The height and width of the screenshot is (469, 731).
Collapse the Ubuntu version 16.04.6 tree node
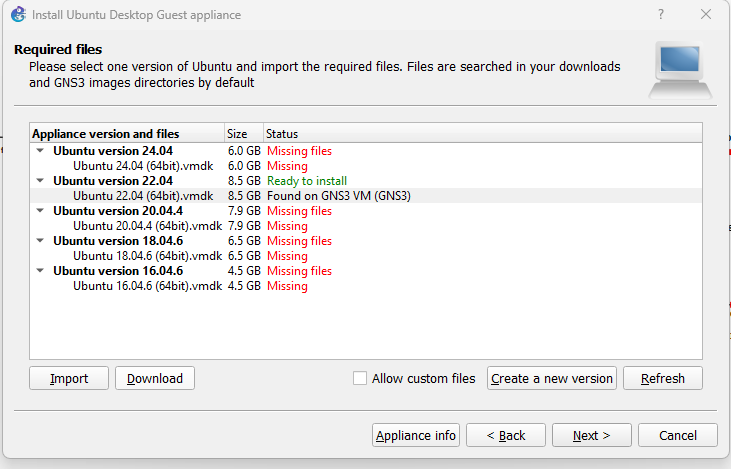click(40, 271)
